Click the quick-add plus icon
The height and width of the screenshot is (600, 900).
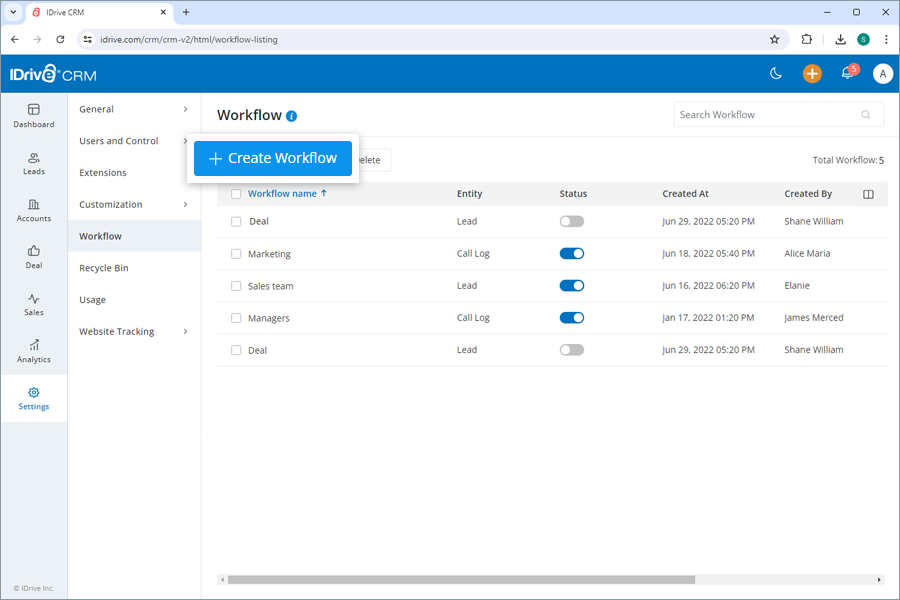811,73
